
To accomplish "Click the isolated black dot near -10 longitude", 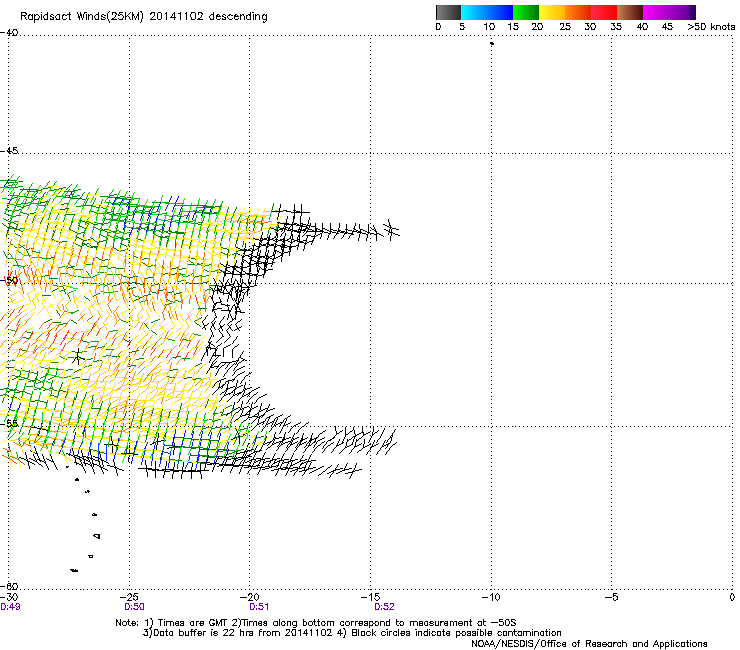I will tap(492, 44).
